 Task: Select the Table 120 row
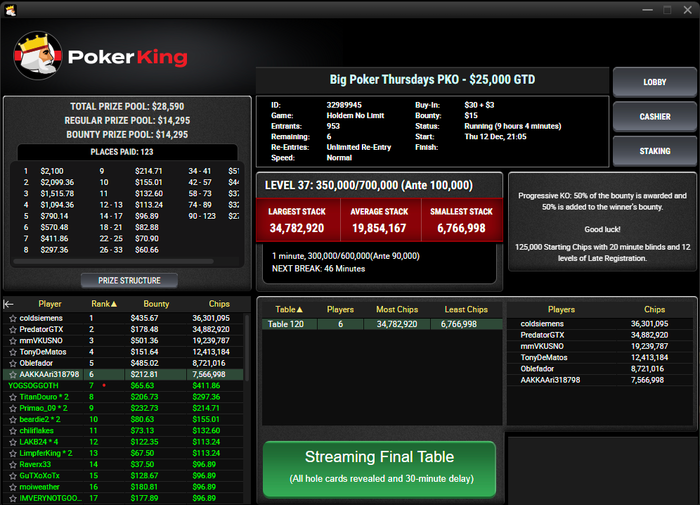point(382,324)
